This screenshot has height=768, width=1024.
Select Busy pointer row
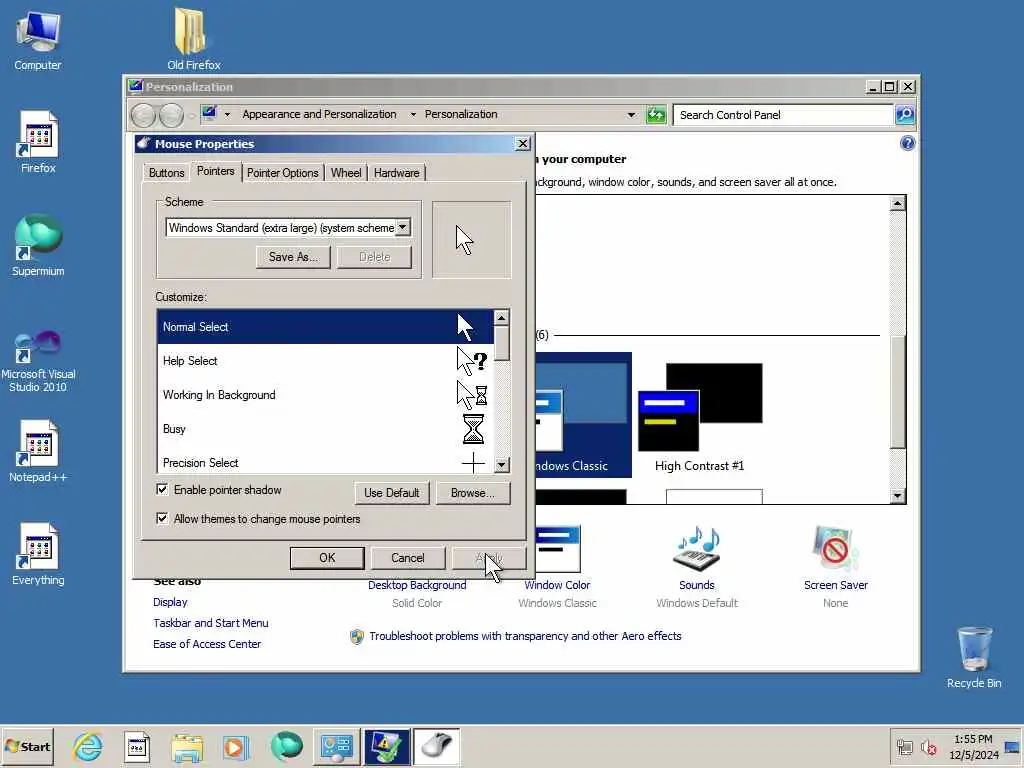tap(325, 428)
